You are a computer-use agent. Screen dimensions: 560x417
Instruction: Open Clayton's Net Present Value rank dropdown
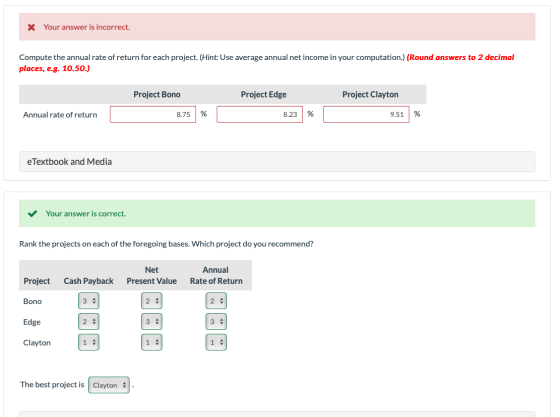pos(152,342)
